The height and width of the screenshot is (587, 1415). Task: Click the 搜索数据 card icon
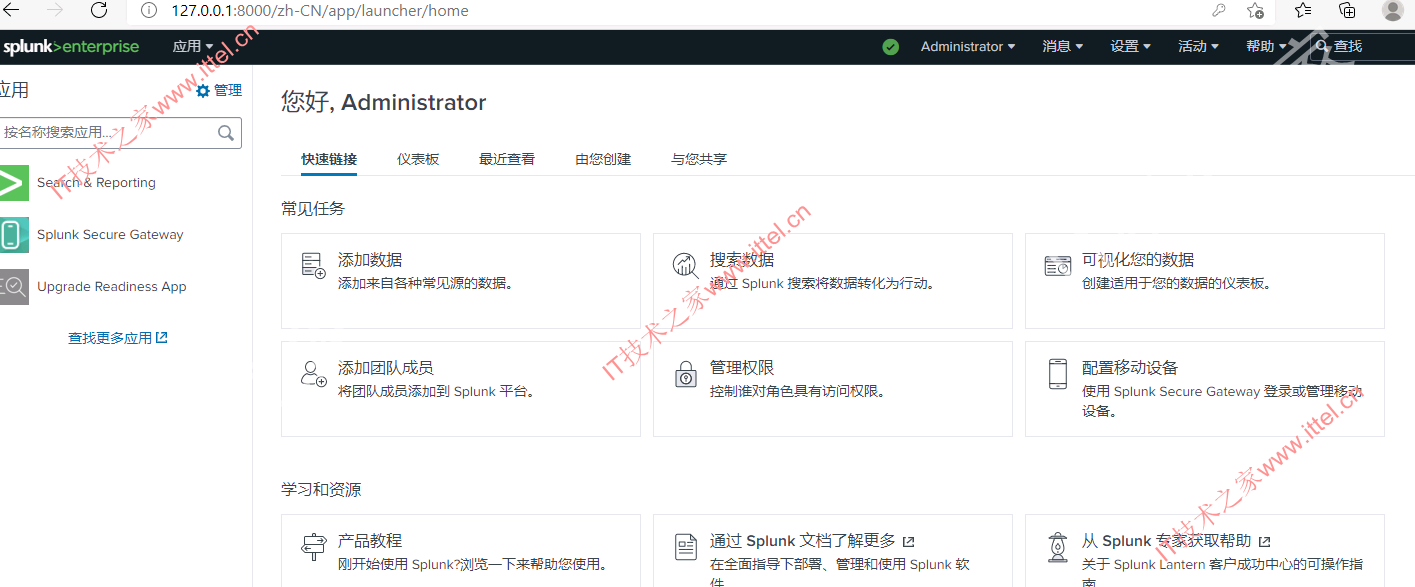(685, 265)
